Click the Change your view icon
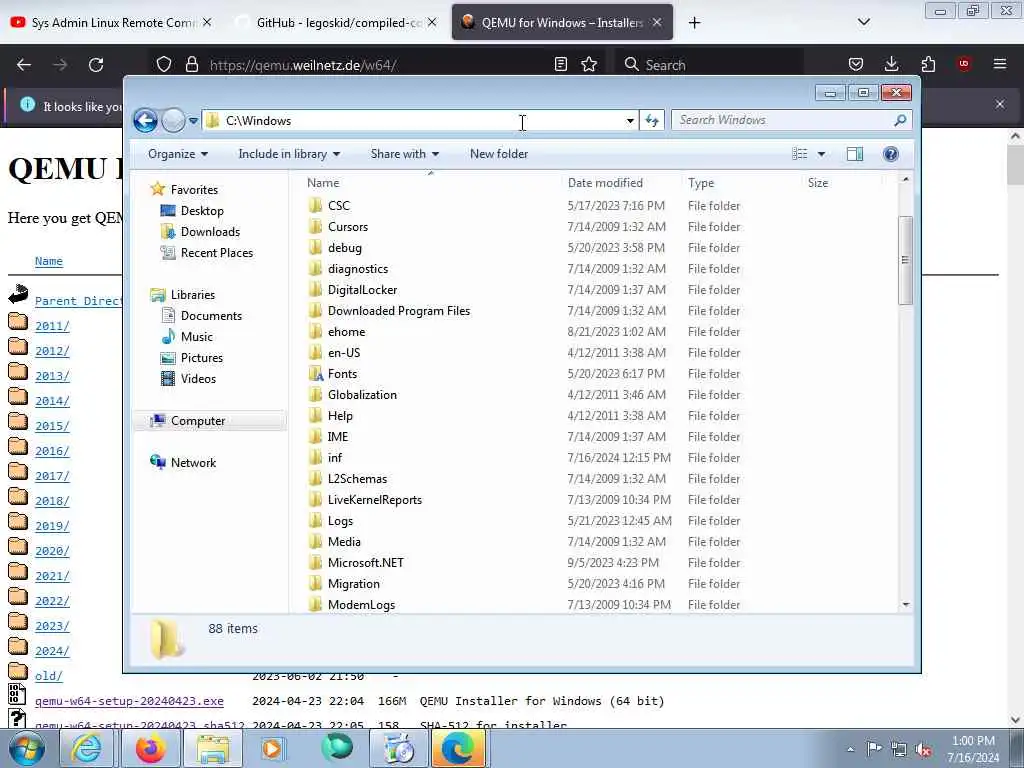The image size is (1024, 768). (800, 153)
